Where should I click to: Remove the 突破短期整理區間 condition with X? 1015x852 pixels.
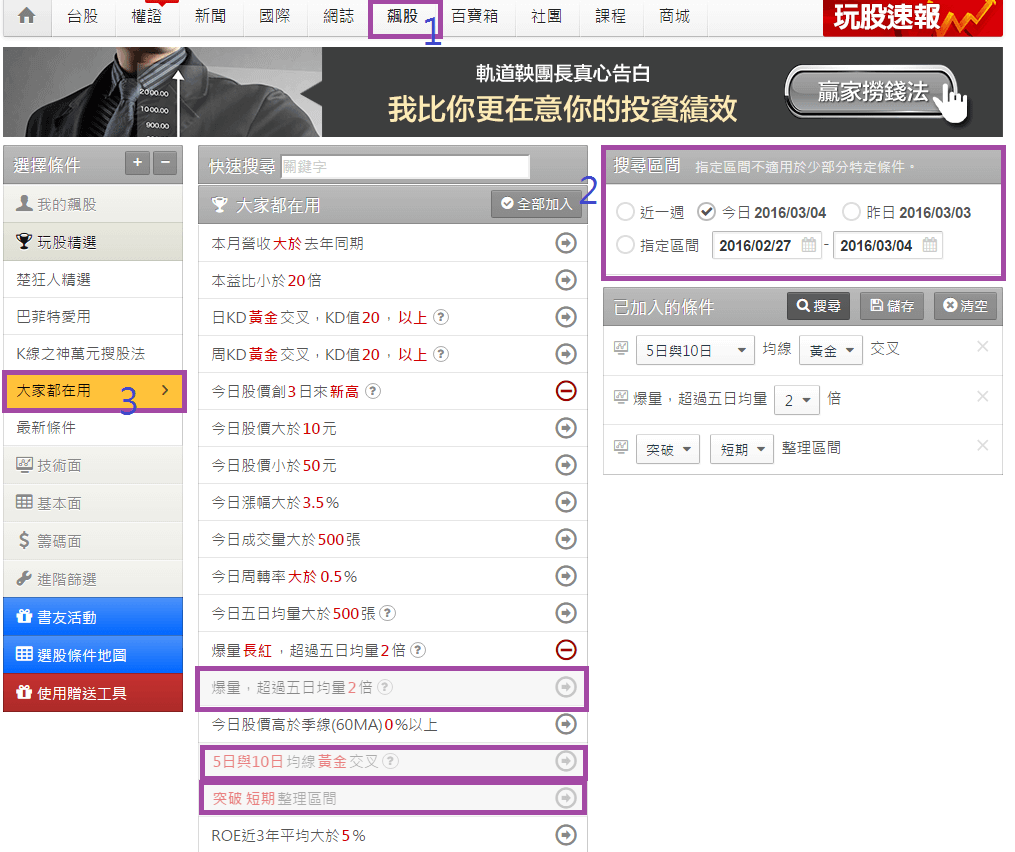coord(982,446)
